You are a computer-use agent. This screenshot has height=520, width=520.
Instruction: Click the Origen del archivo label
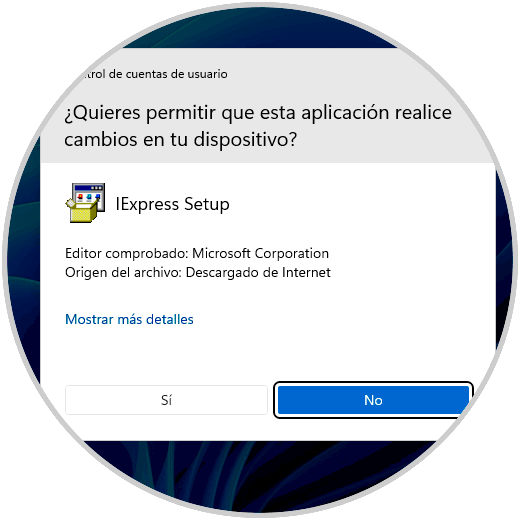click(123, 273)
